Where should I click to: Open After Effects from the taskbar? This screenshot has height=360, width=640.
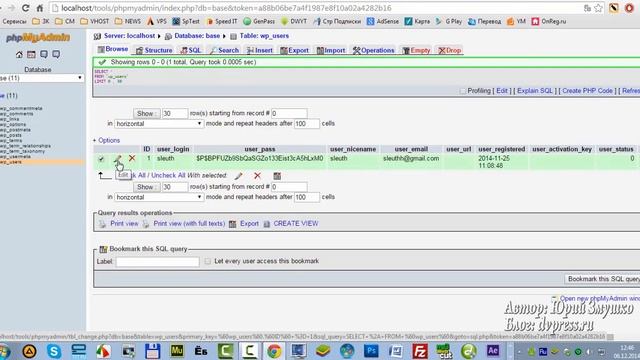click(493, 351)
